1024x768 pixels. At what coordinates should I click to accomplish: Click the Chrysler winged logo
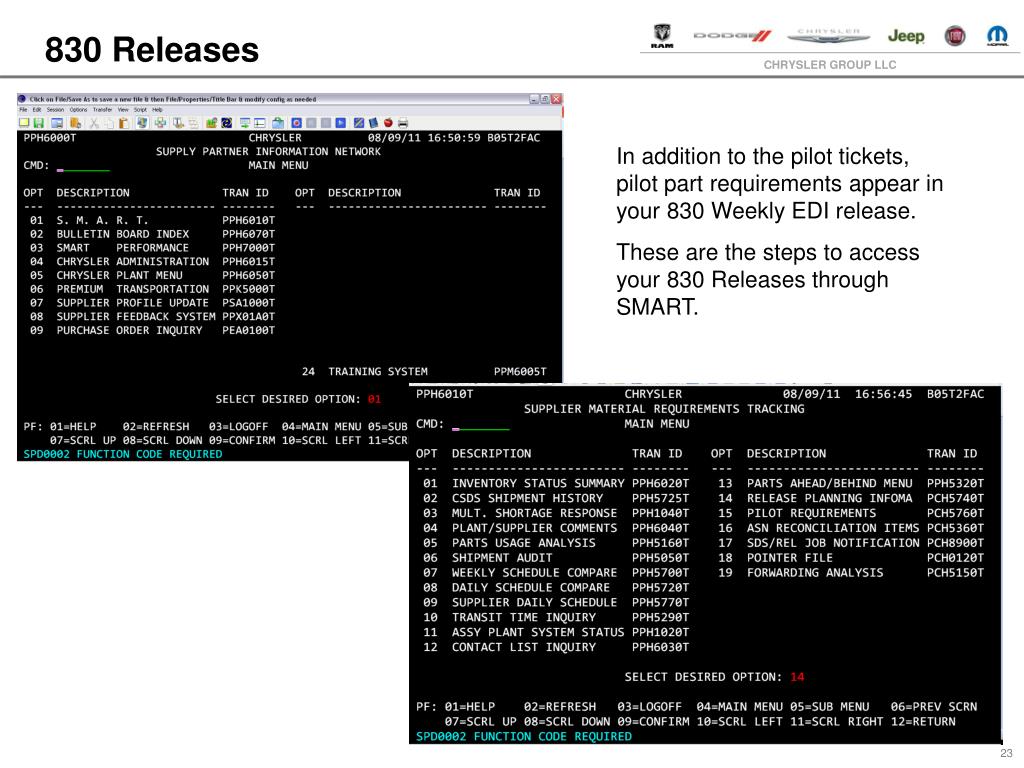click(828, 35)
